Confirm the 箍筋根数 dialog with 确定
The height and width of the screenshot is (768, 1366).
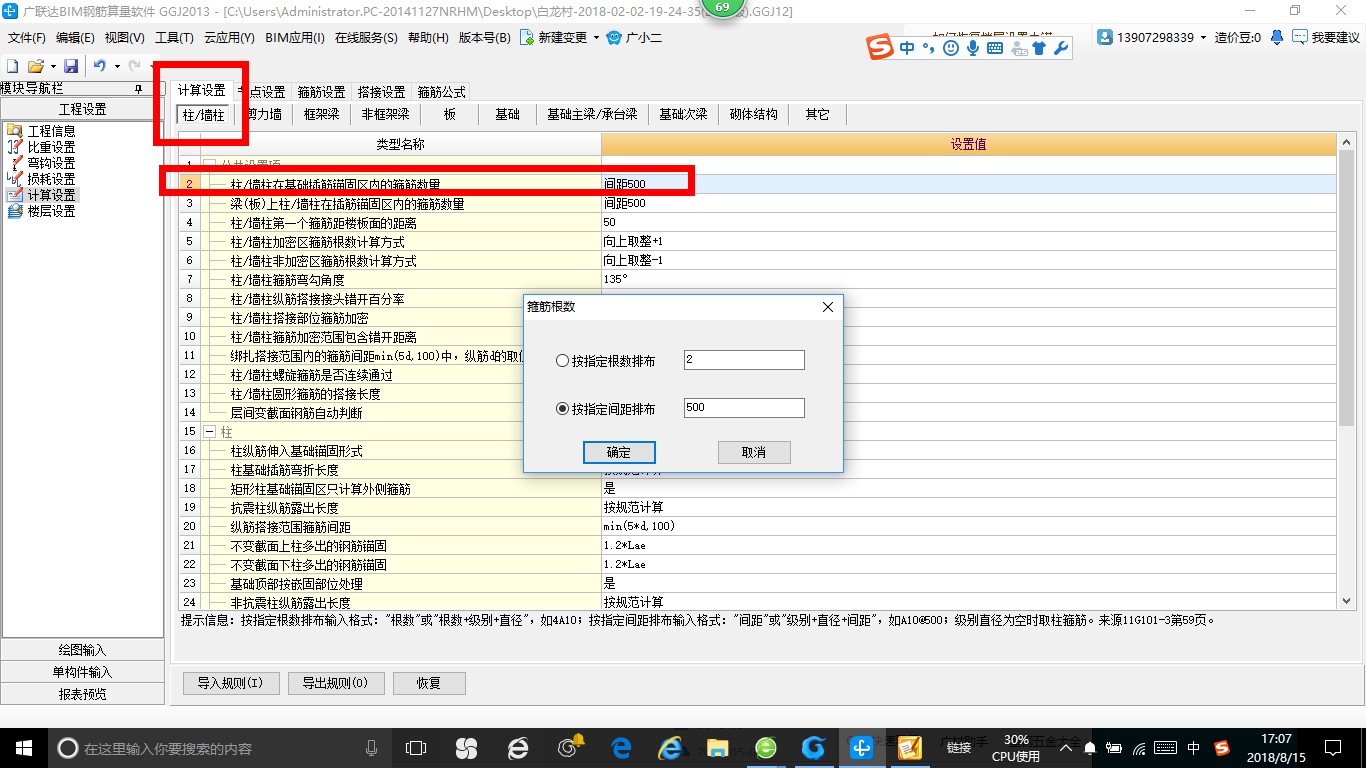(619, 452)
